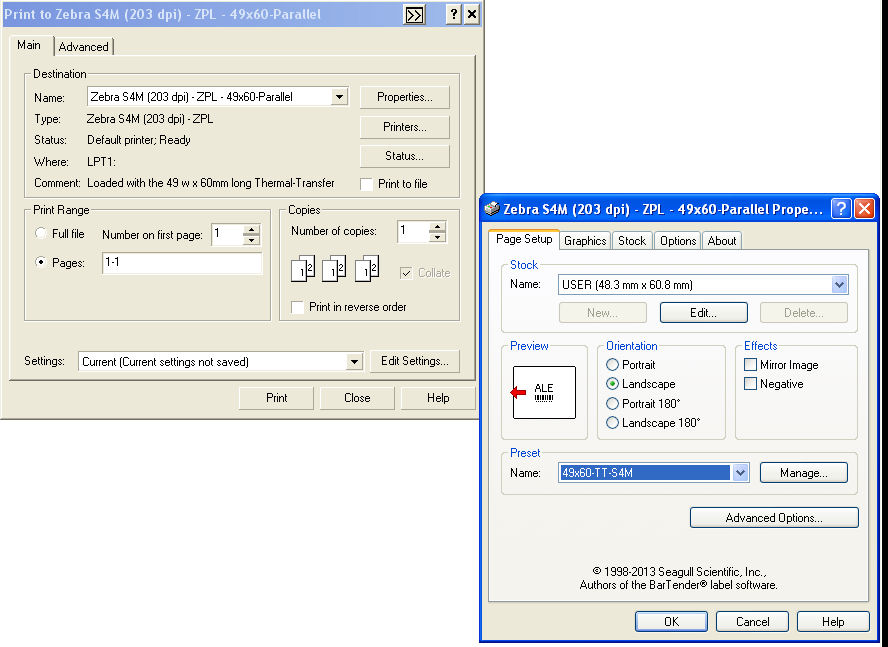Select Landscape orientation

(x=612, y=384)
